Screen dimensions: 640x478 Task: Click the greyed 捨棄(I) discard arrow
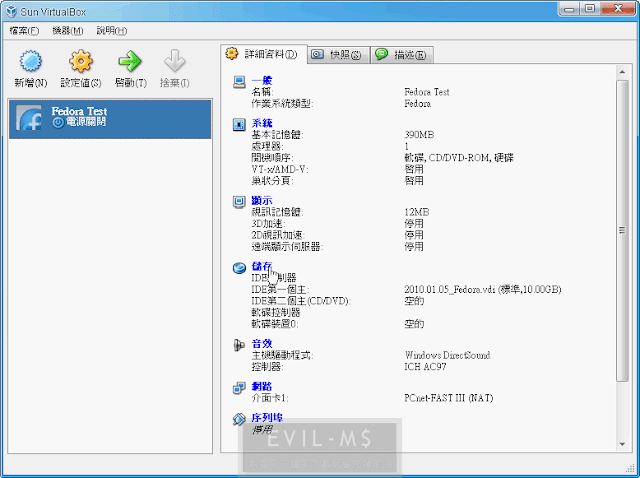[175, 61]
